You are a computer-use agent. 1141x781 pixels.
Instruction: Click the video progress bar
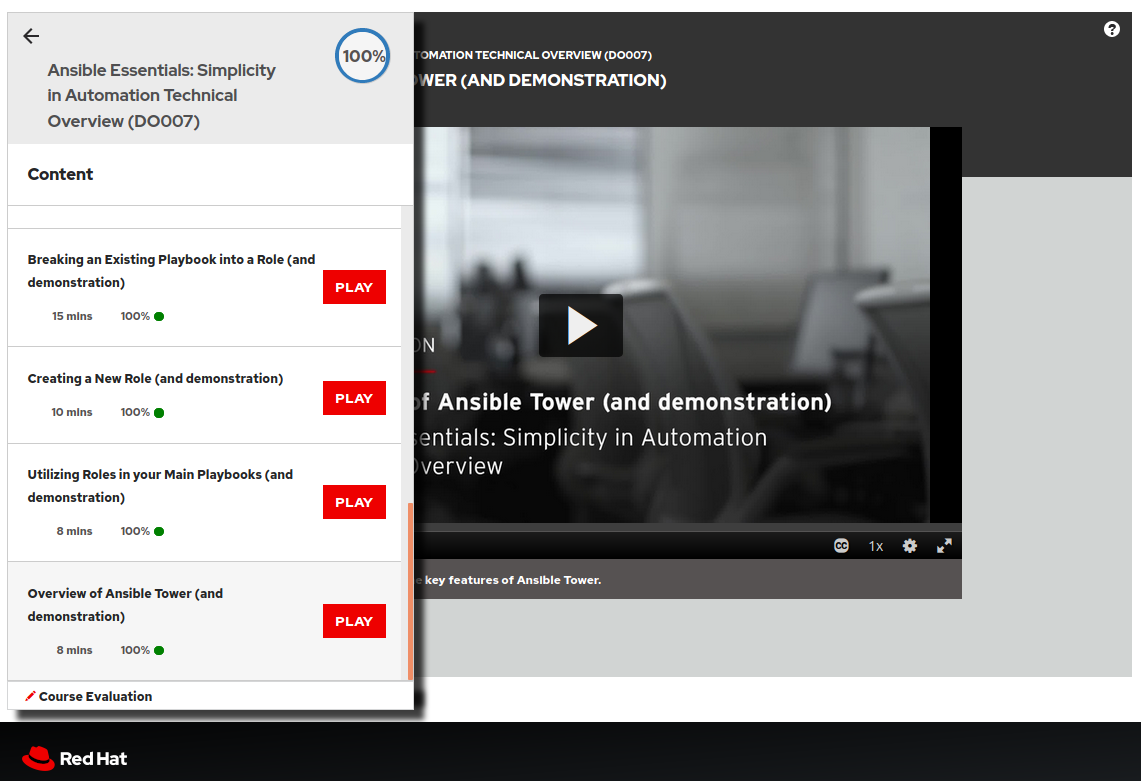pyautogui.click(x=688, y=527)
